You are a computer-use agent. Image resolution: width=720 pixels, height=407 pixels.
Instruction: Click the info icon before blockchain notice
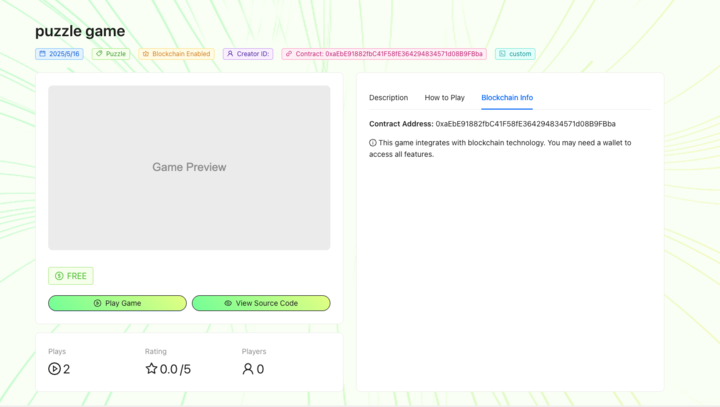[x=372, y=143]
